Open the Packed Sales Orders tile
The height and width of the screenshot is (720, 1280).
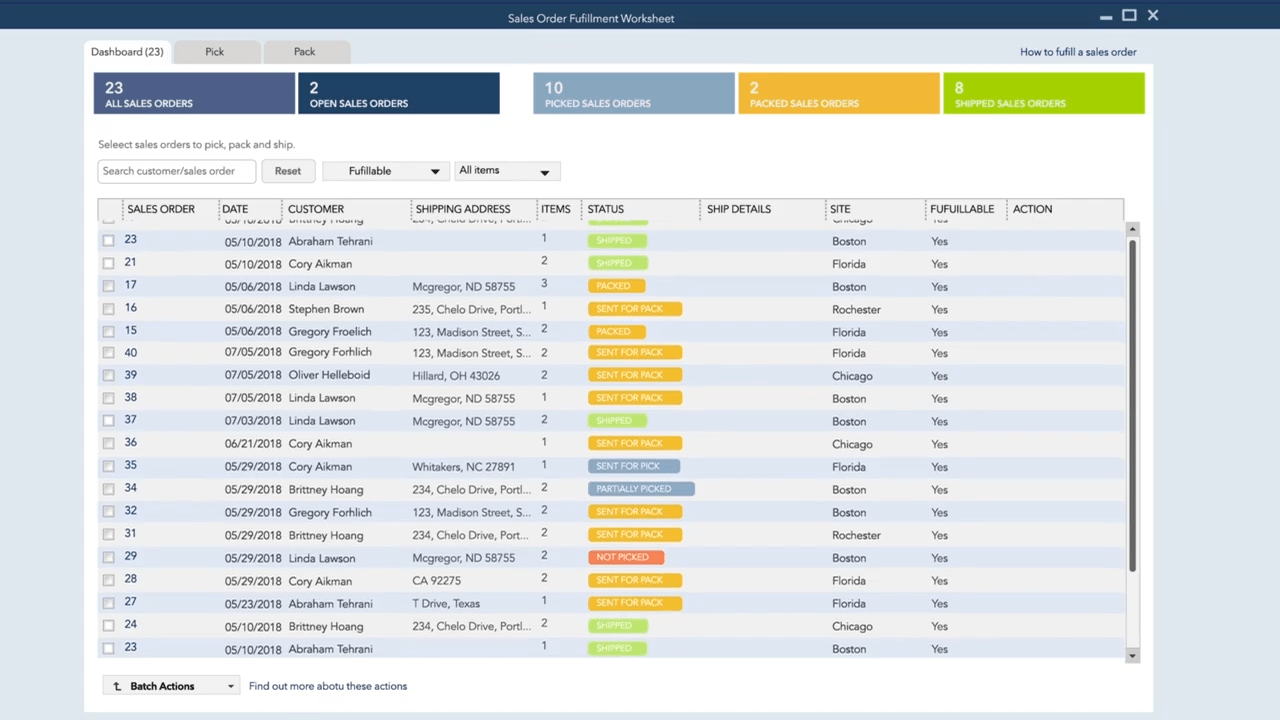tap(838, 93)
